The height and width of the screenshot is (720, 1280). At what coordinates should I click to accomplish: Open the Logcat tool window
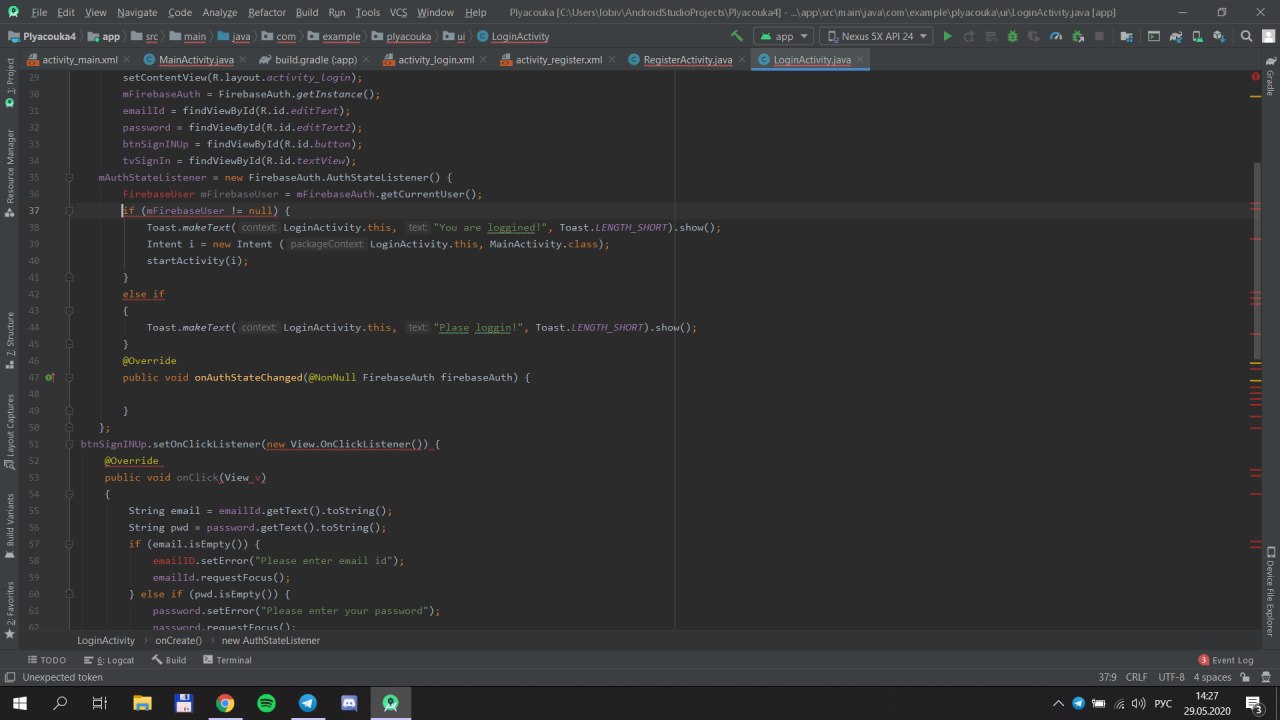point(109,660)
